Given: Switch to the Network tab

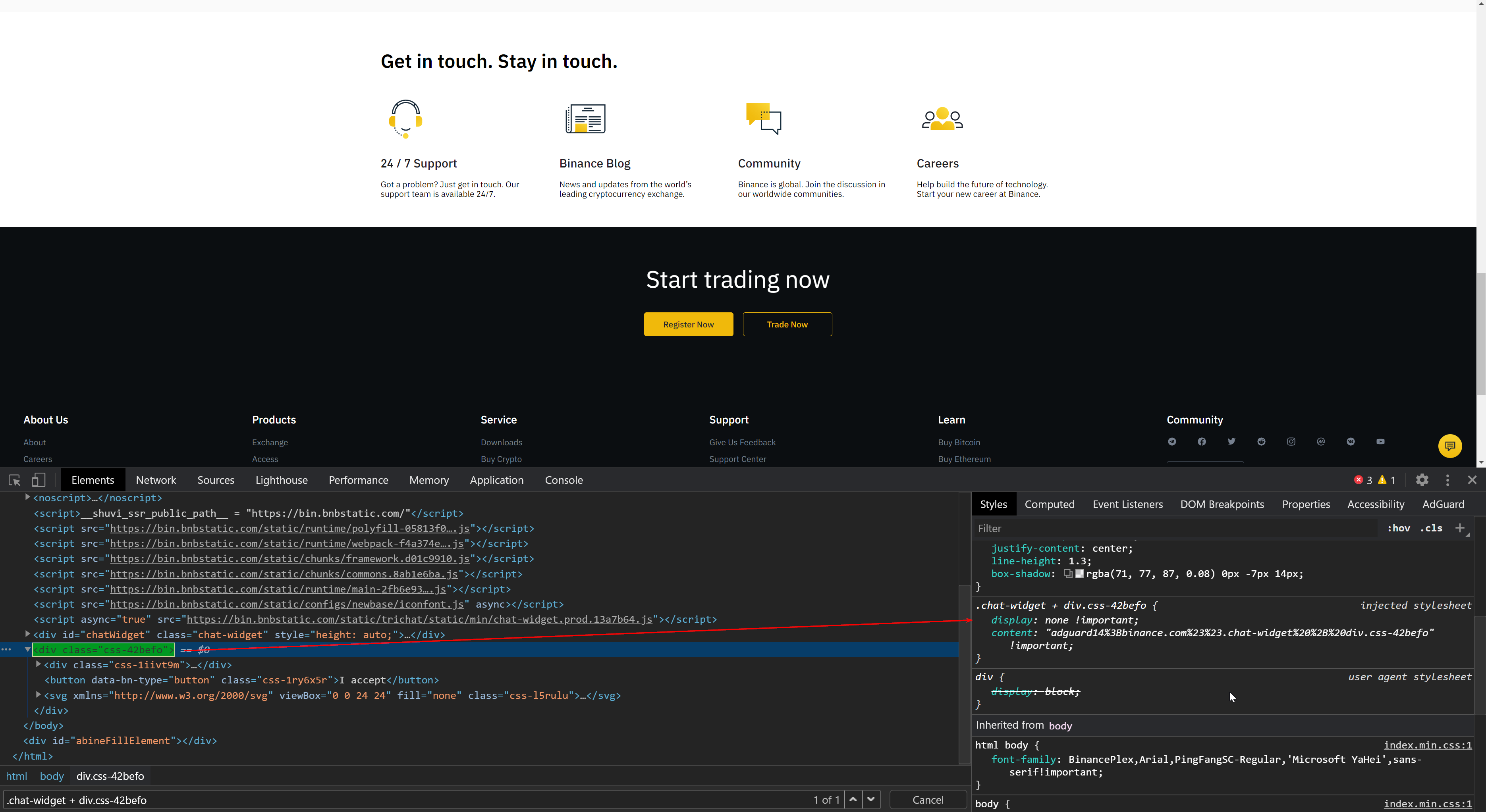Looking at the screenshot, I should click(x=156, y=480).
